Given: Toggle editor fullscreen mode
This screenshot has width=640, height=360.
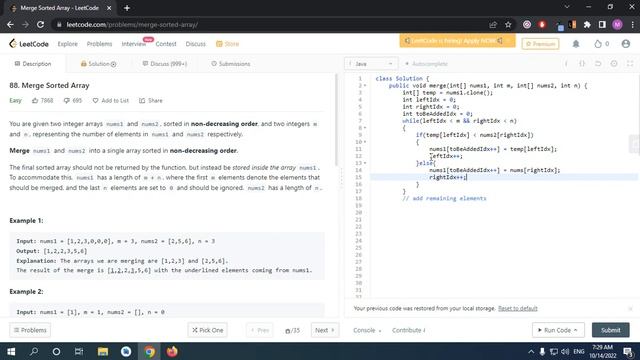Looking at the screenshot, I should [630, 64].
